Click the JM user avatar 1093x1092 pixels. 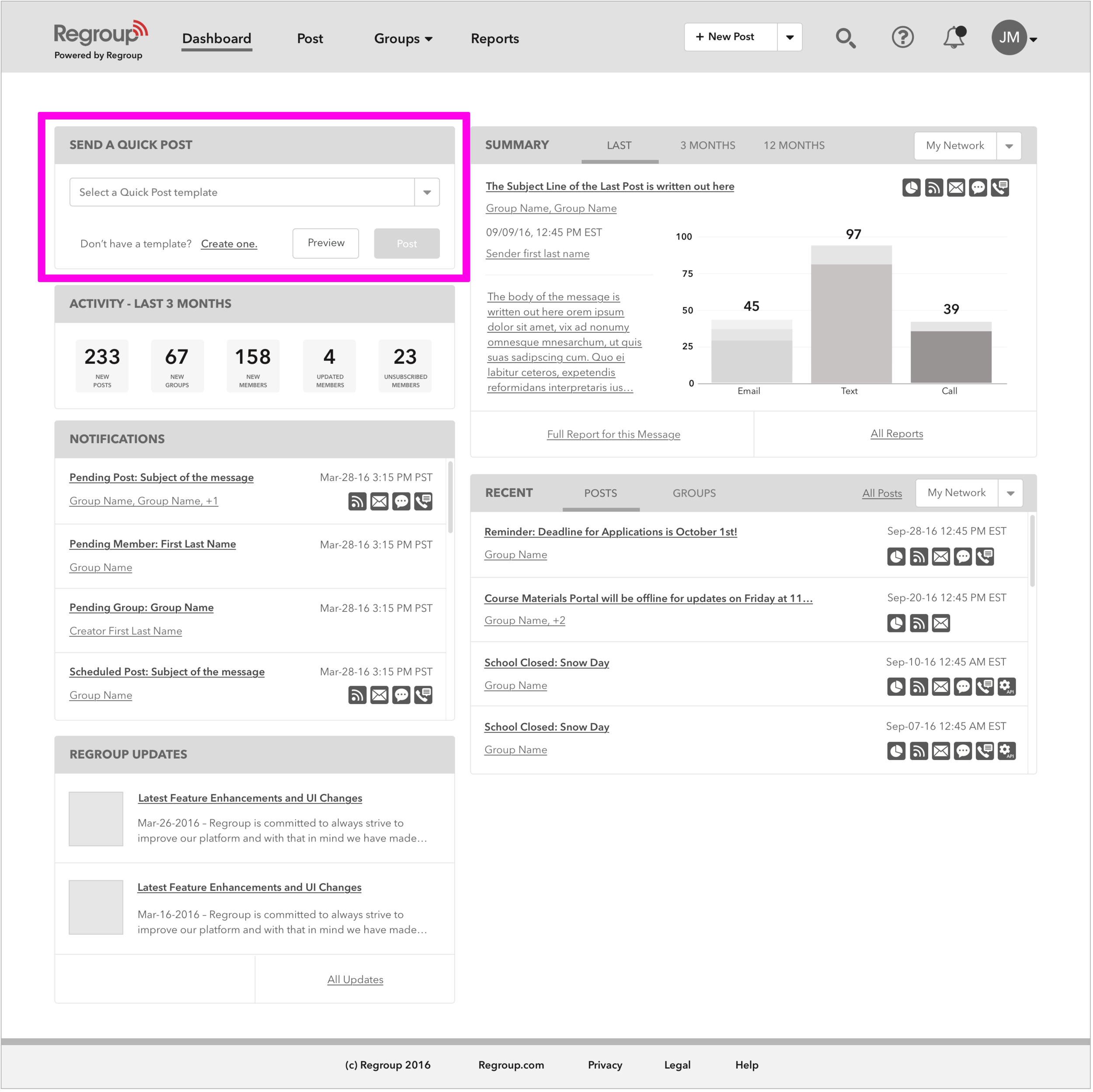(1009, 37)
